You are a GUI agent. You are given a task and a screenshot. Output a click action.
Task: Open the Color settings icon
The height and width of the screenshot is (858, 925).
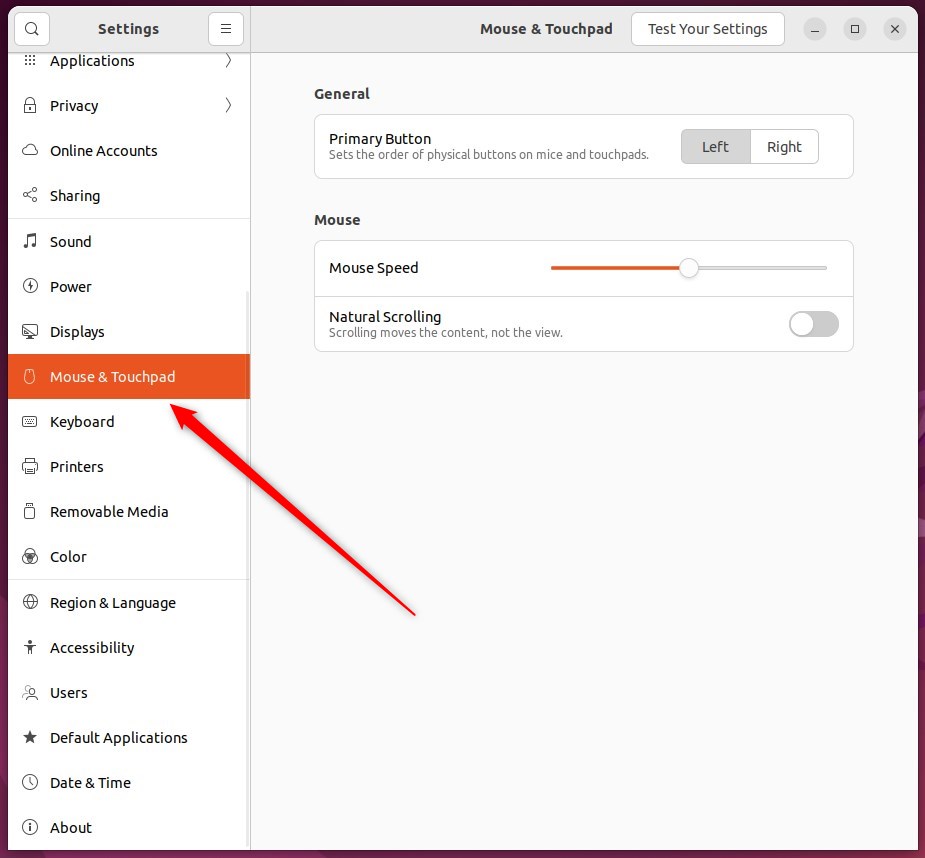(28, 556)
